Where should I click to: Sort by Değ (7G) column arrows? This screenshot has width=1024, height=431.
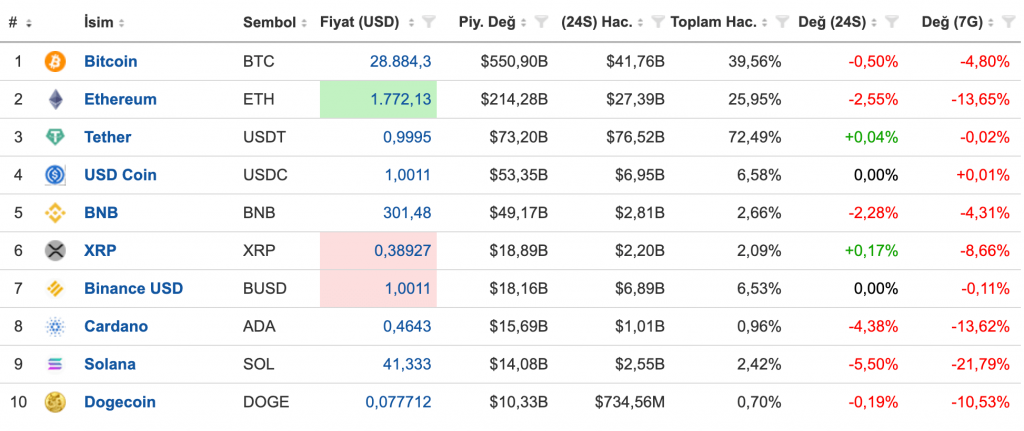pos(992,23)
